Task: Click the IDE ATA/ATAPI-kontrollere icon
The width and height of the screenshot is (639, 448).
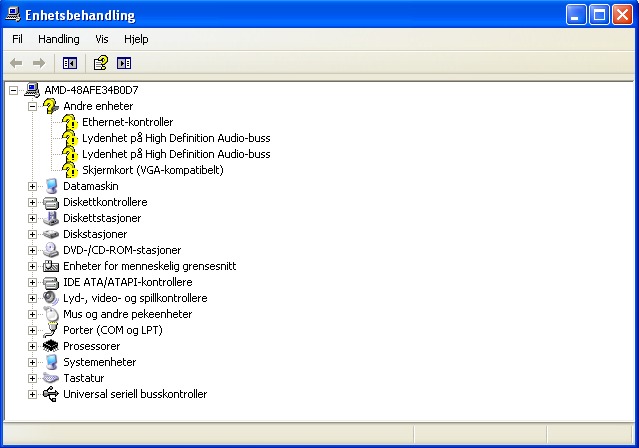Action: pyautogui.click(x=51, y=282)
